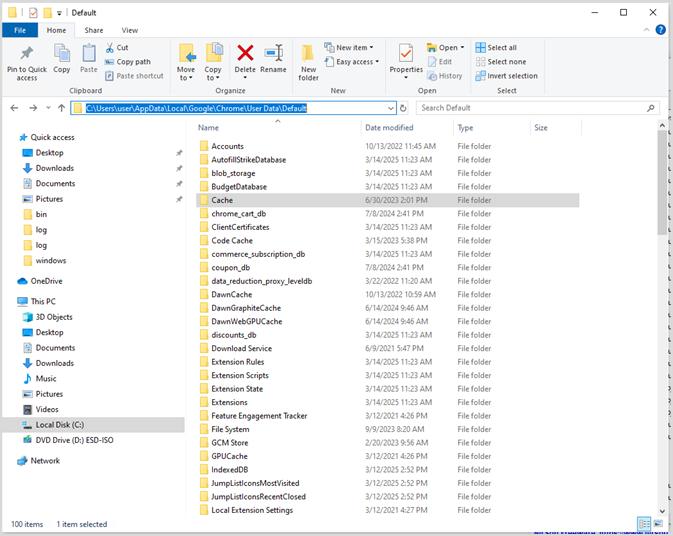Go up one folder level arrow
Viewport: 673px width, 536px height.
tap(61, 108)
